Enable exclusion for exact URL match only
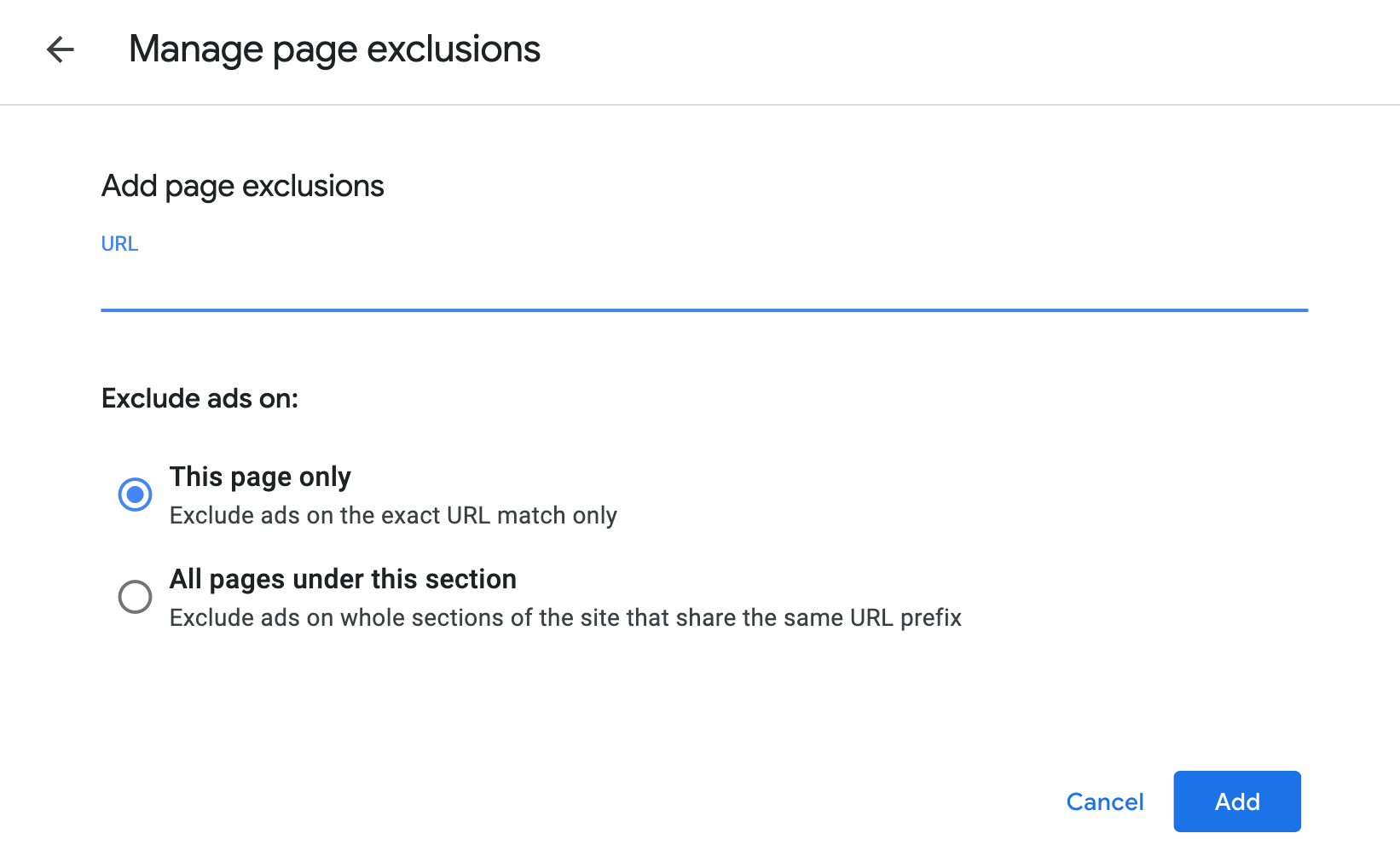The width and height of the screenshot is (1400, 868). 134,495
